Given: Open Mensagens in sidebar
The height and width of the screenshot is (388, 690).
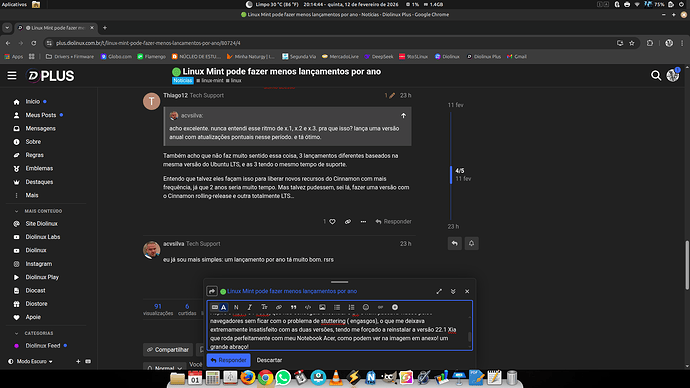Looking at the screenshot, I should [x=40, y=128].
